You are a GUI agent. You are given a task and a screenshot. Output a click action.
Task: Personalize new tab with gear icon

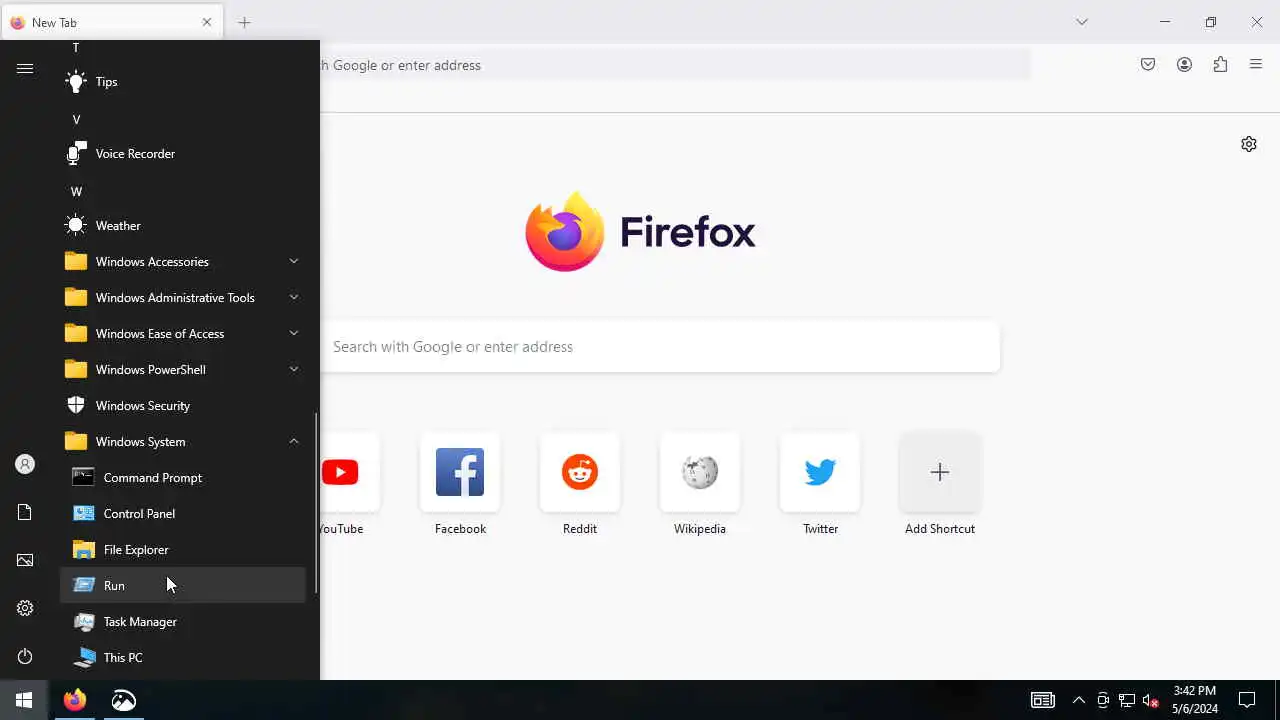[1249, 144]
